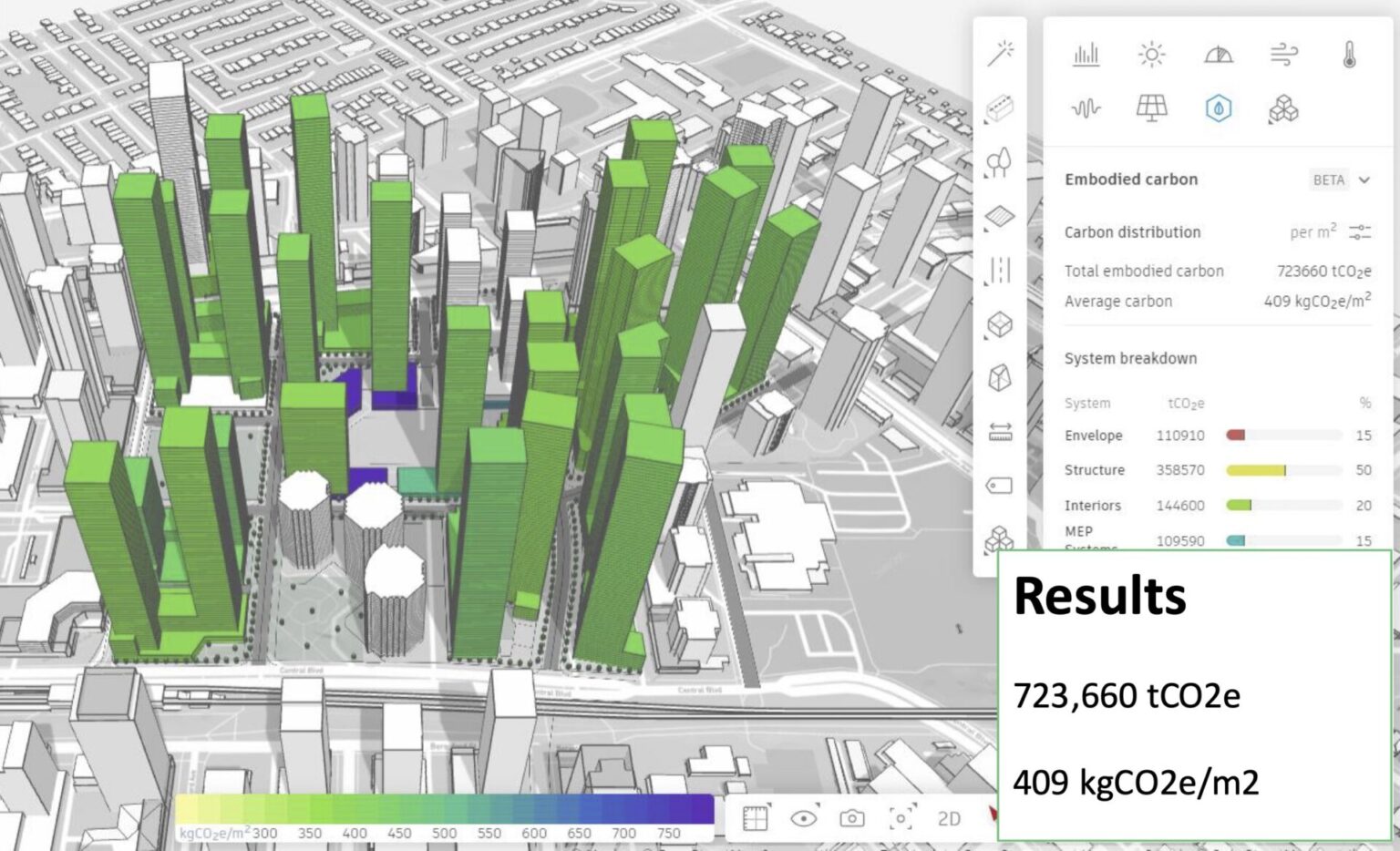
Task: Open the sun analysis tool
Action: coord(1150,55)
